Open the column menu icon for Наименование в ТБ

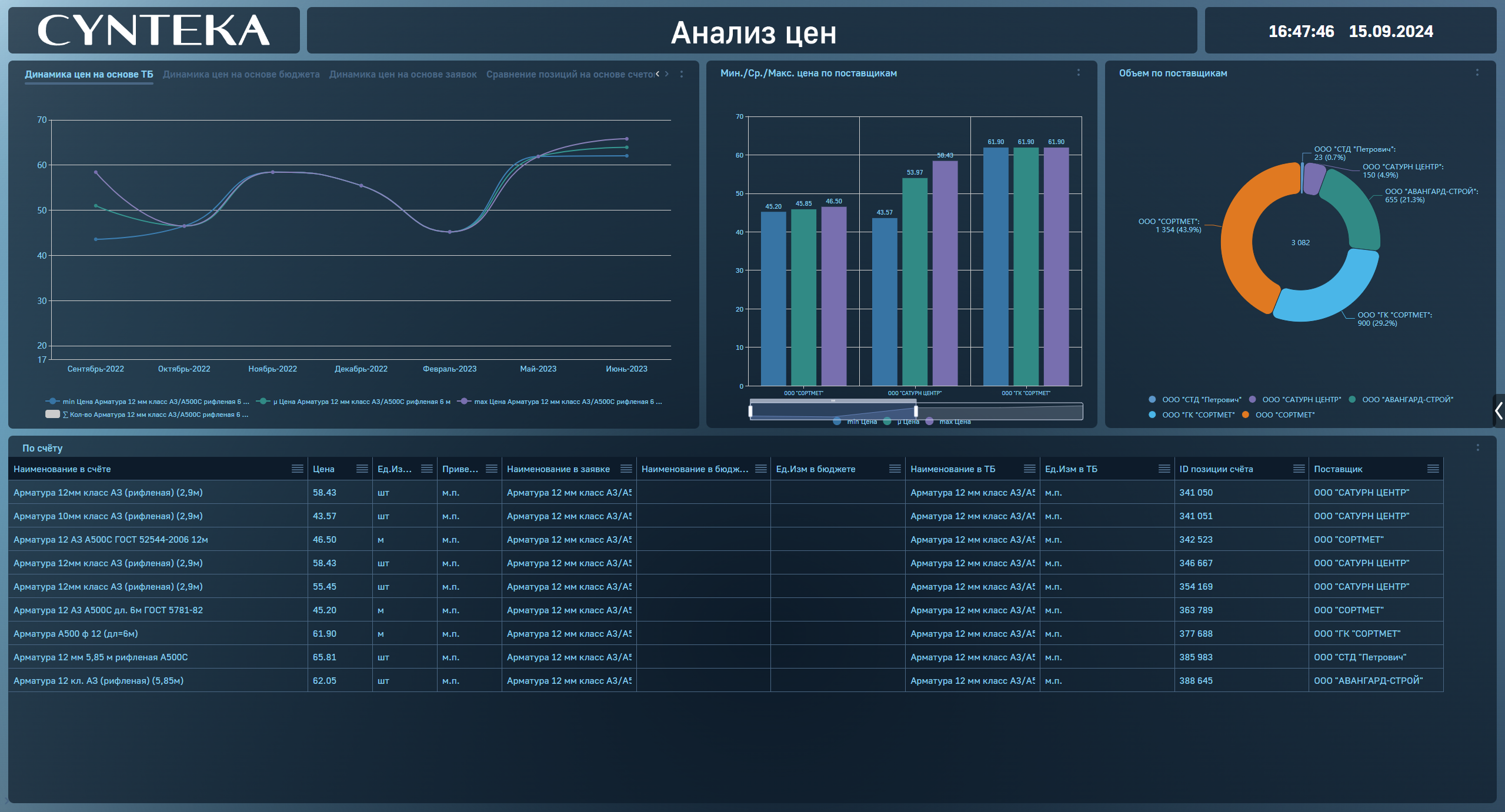[1029, 469]
